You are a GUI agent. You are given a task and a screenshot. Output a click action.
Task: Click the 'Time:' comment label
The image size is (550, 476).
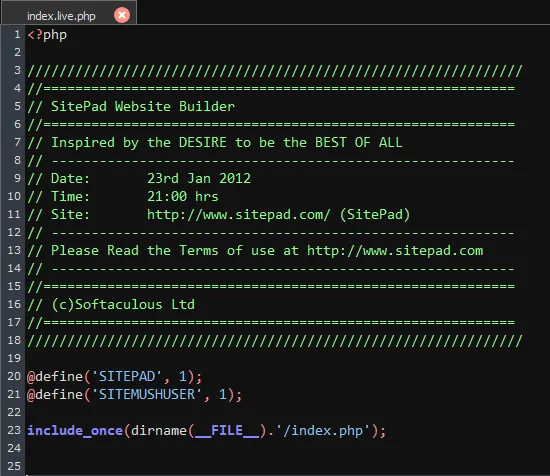coord(70,196)
